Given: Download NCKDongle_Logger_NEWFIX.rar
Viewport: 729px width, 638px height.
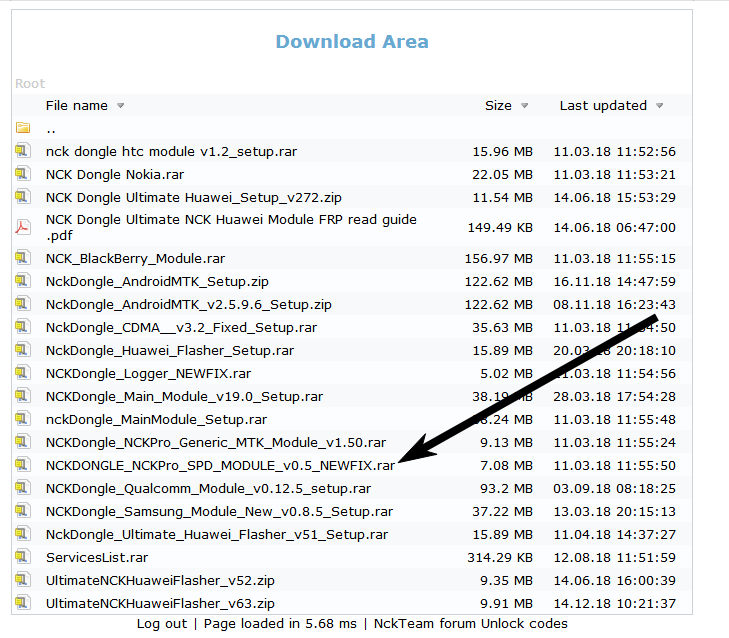Looking at the screenshot, I should point(148,374).
